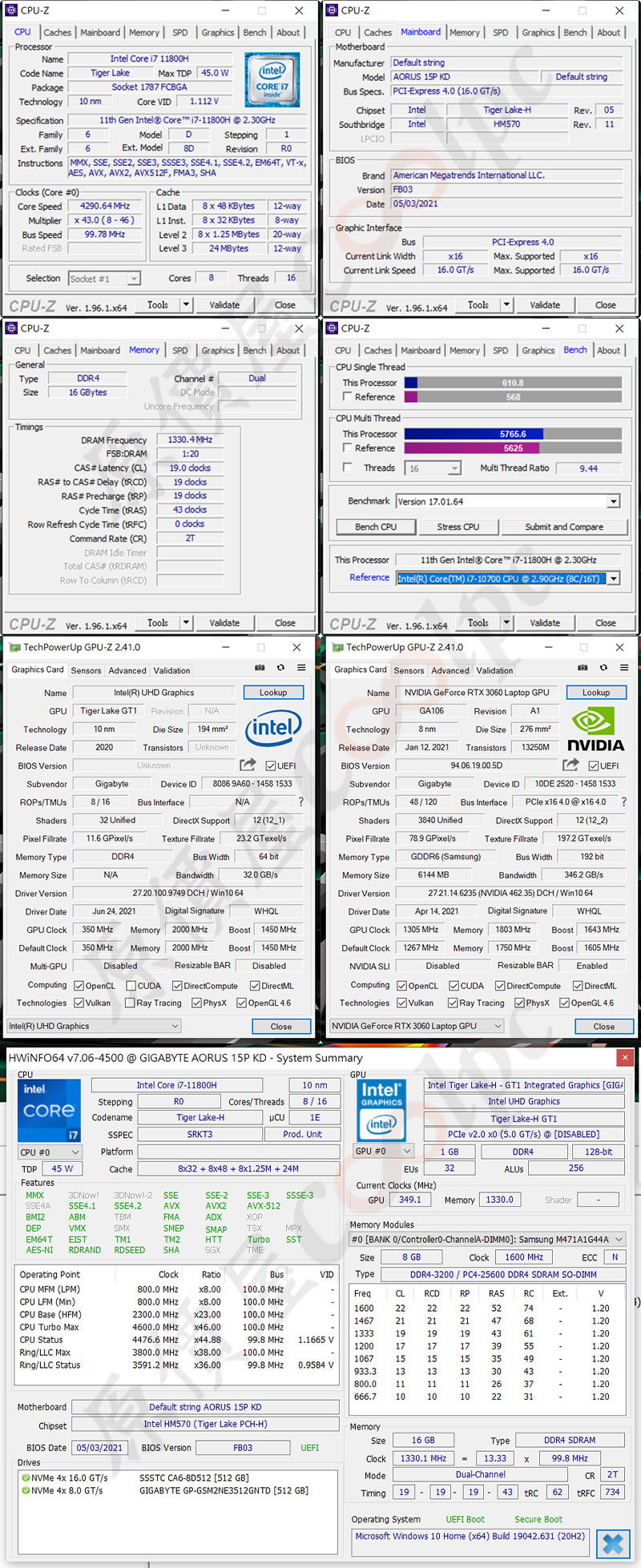The width and height of the screenshot is (641, 1568).
Task: Click the Bus Interface question mark in NVIDIA GPU-Z
Action: [623, 802]
